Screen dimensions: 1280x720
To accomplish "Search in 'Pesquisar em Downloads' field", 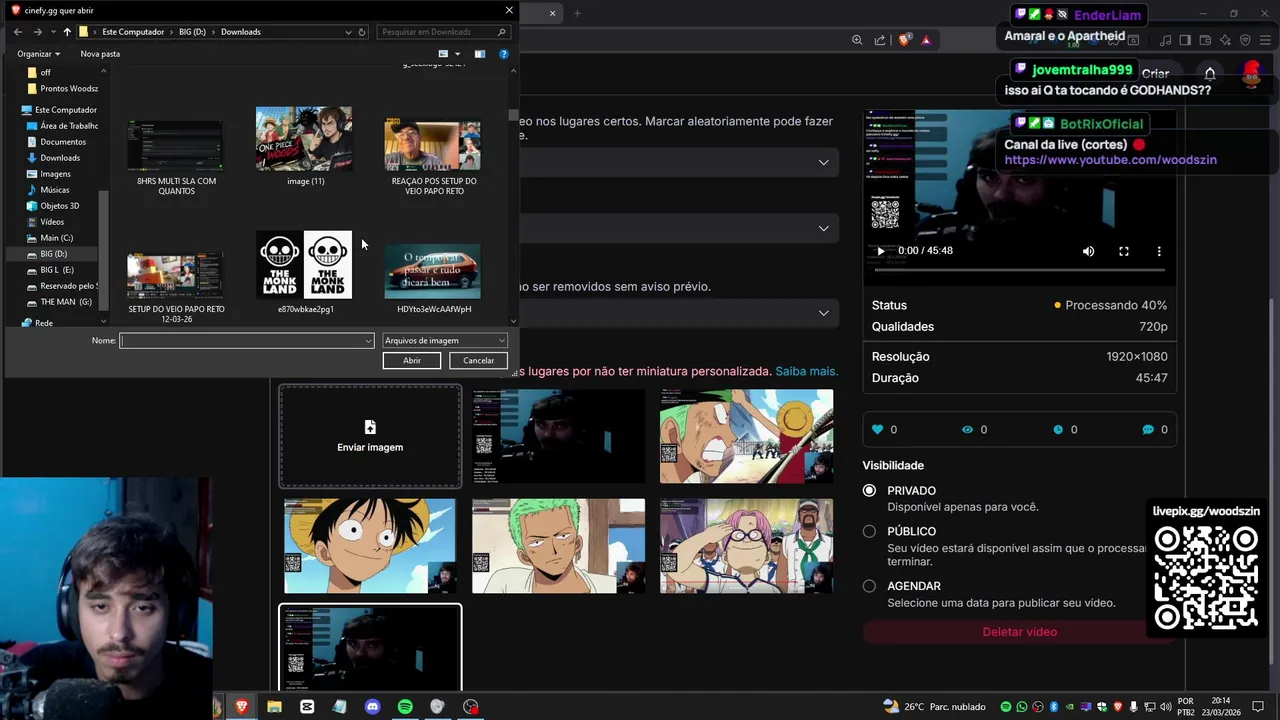I will tap(444, 32).
